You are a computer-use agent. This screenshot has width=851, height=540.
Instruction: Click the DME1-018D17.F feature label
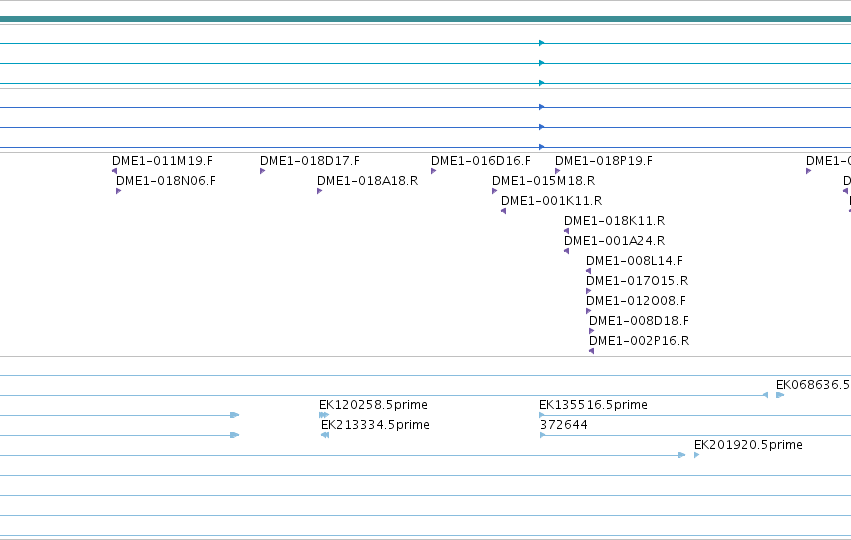[x=310, y=161]
